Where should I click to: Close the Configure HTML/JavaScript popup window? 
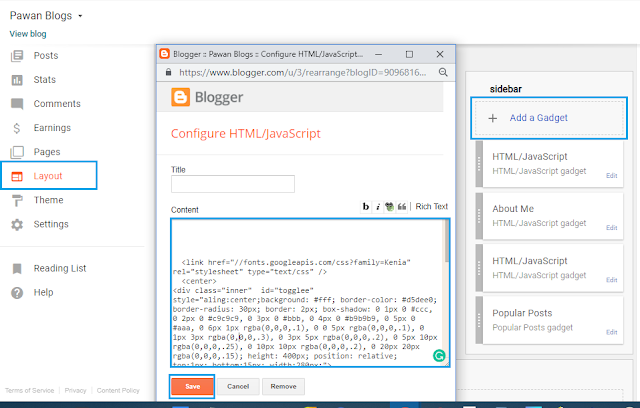pyautogui.click(x=440, y=54)
